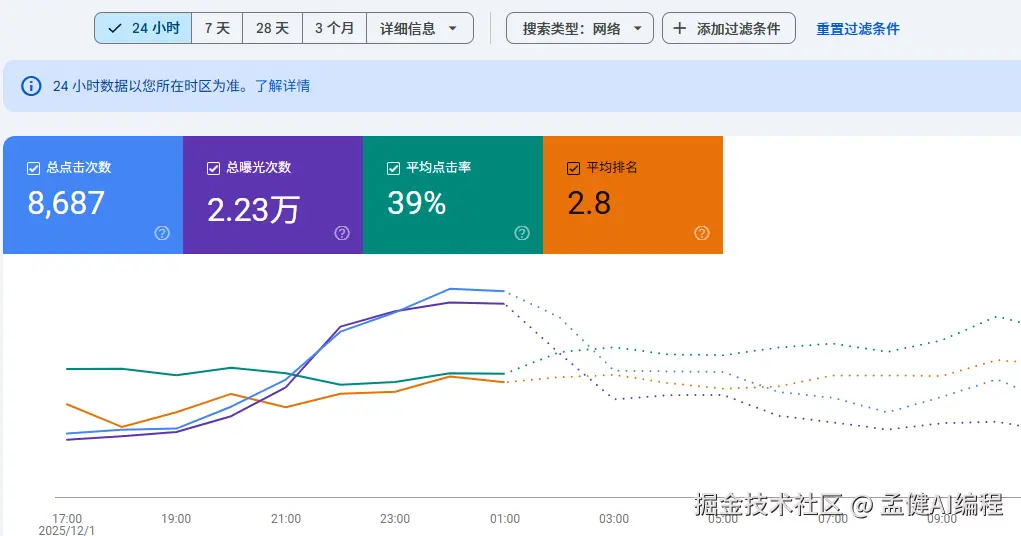Disable the 平均排名 checkbox
Viewport: 1021px width, 536px height.
coord(573,168)
